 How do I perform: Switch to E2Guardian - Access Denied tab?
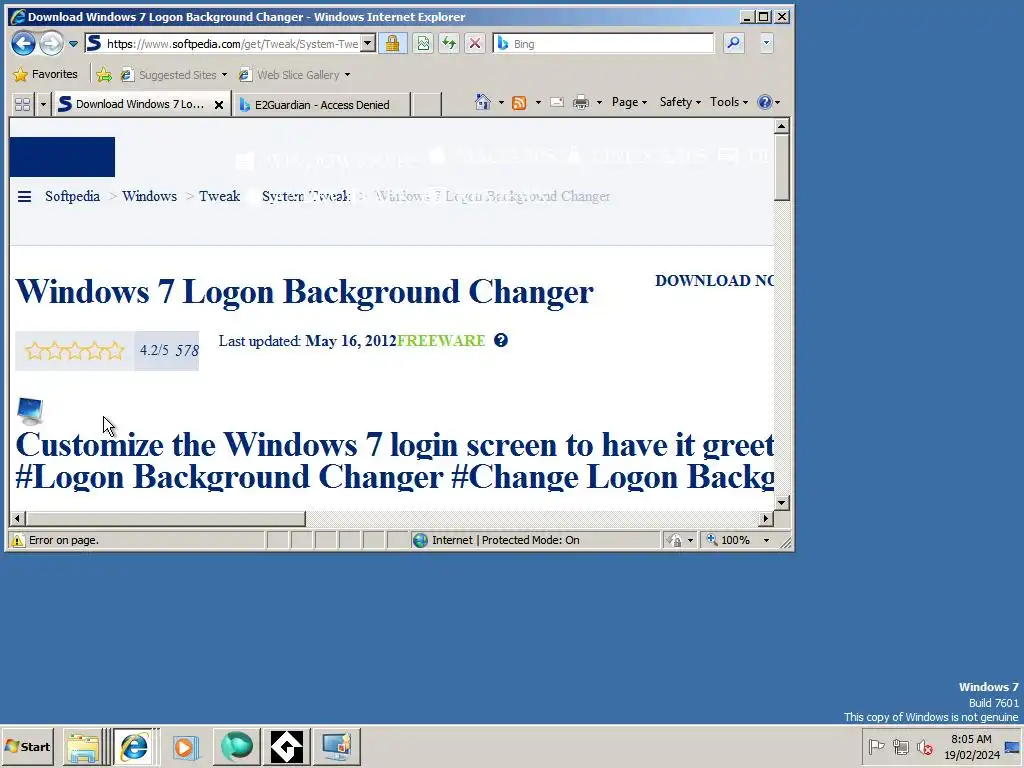click(x=321, y=104)
